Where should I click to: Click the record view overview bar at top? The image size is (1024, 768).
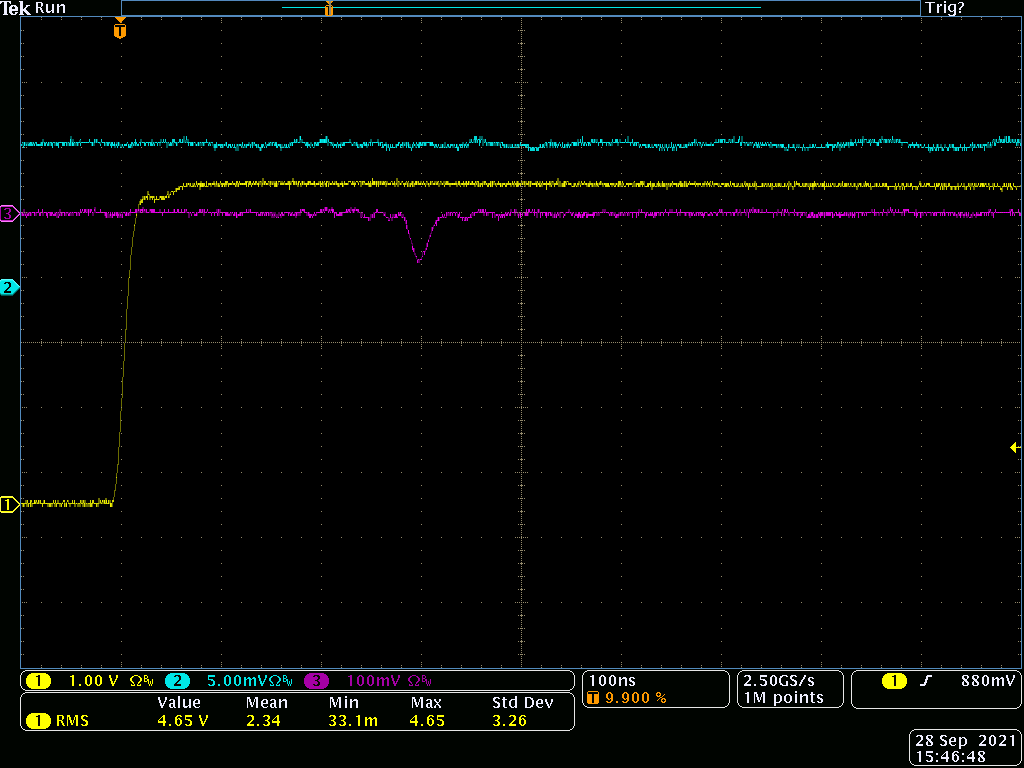click(520, 8)
